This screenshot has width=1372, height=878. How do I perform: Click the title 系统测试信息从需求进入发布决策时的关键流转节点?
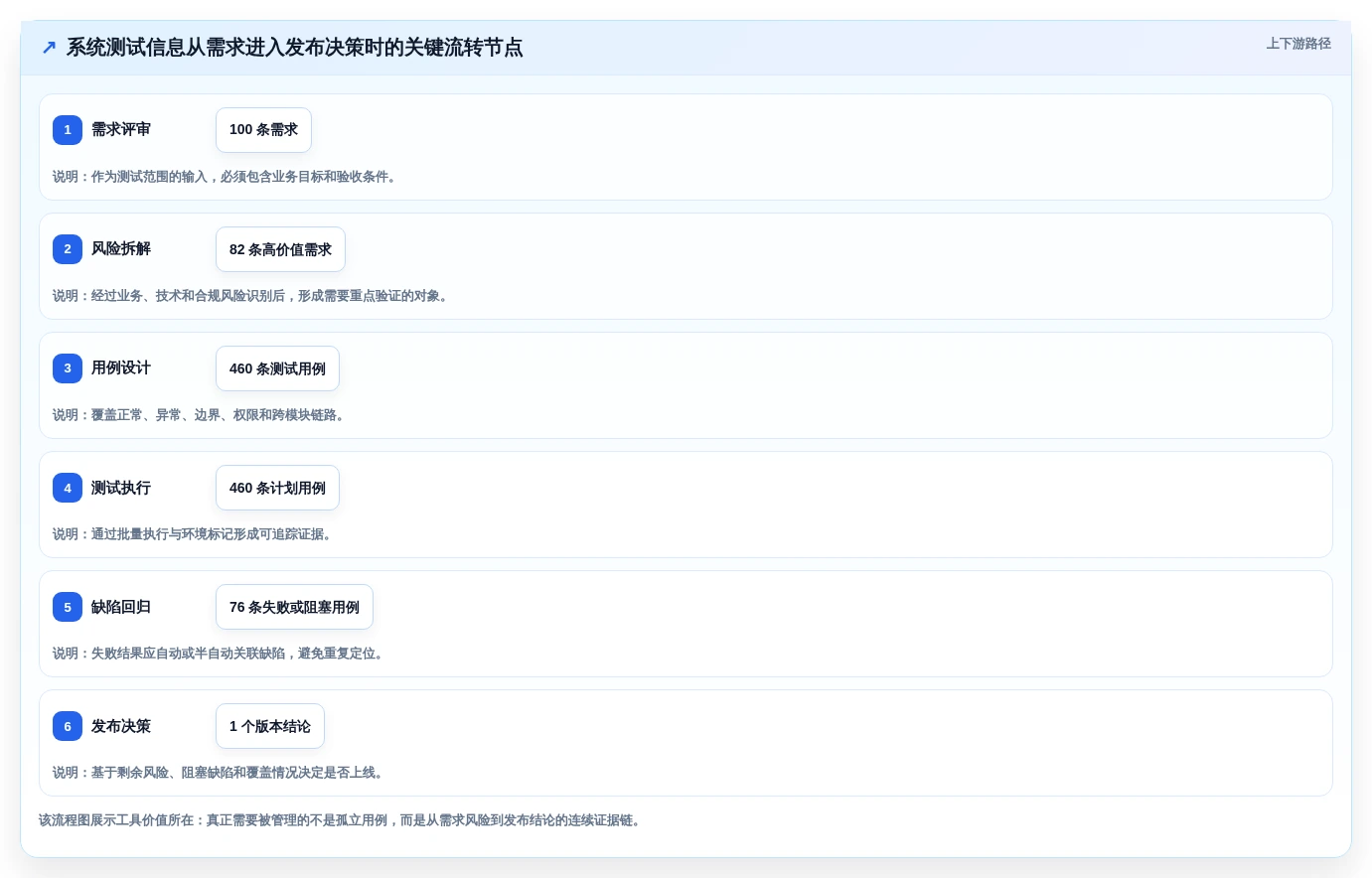pos(294,48)
